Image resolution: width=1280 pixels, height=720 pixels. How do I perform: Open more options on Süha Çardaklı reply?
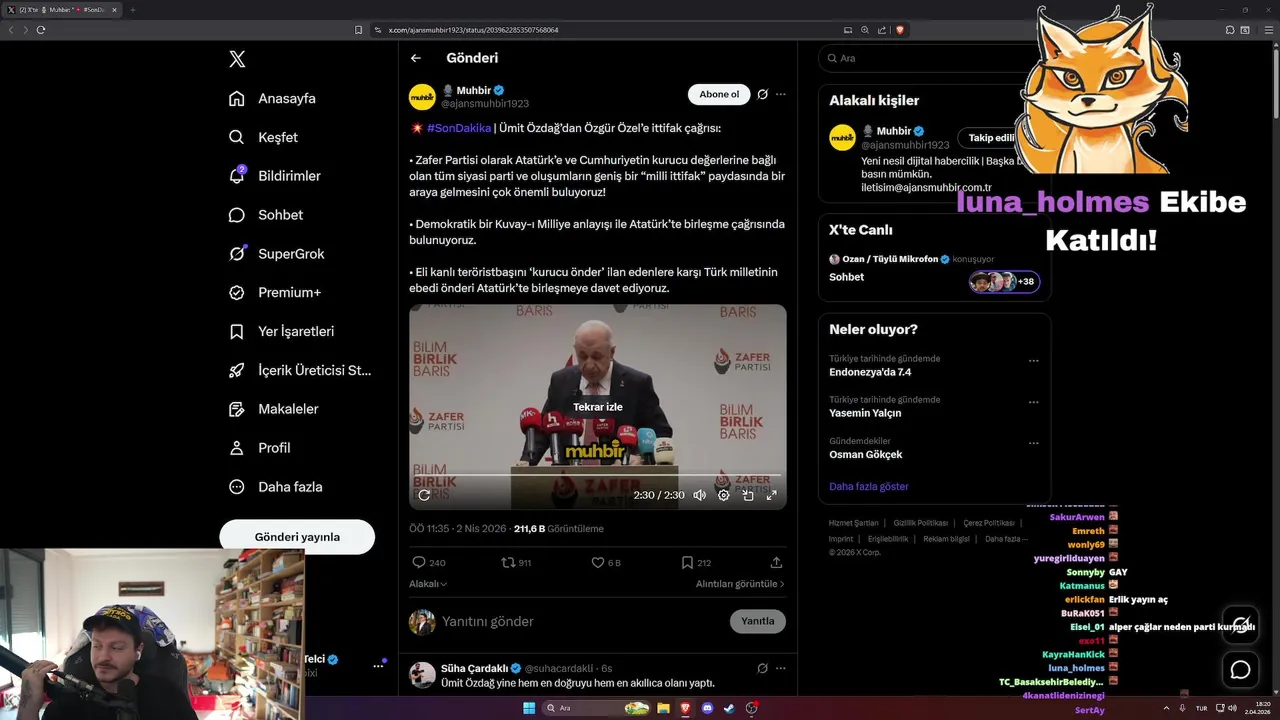pos(781,668)
